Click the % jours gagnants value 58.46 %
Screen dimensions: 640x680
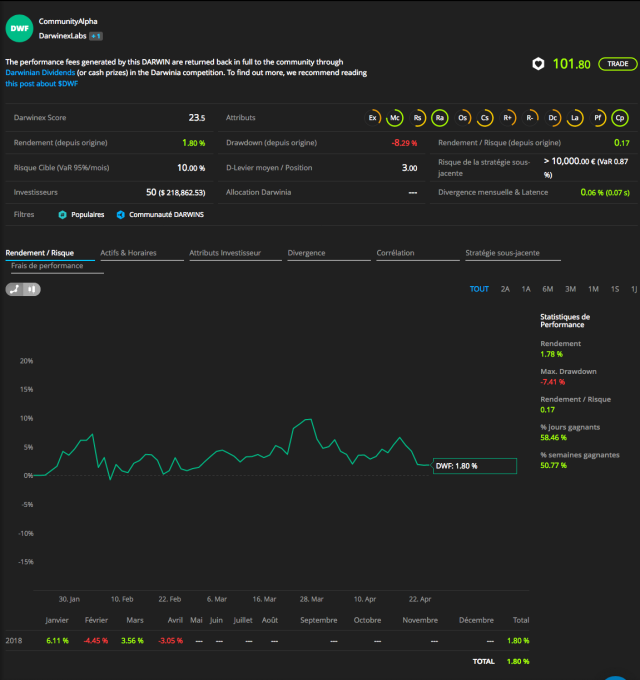click(553, 438)
